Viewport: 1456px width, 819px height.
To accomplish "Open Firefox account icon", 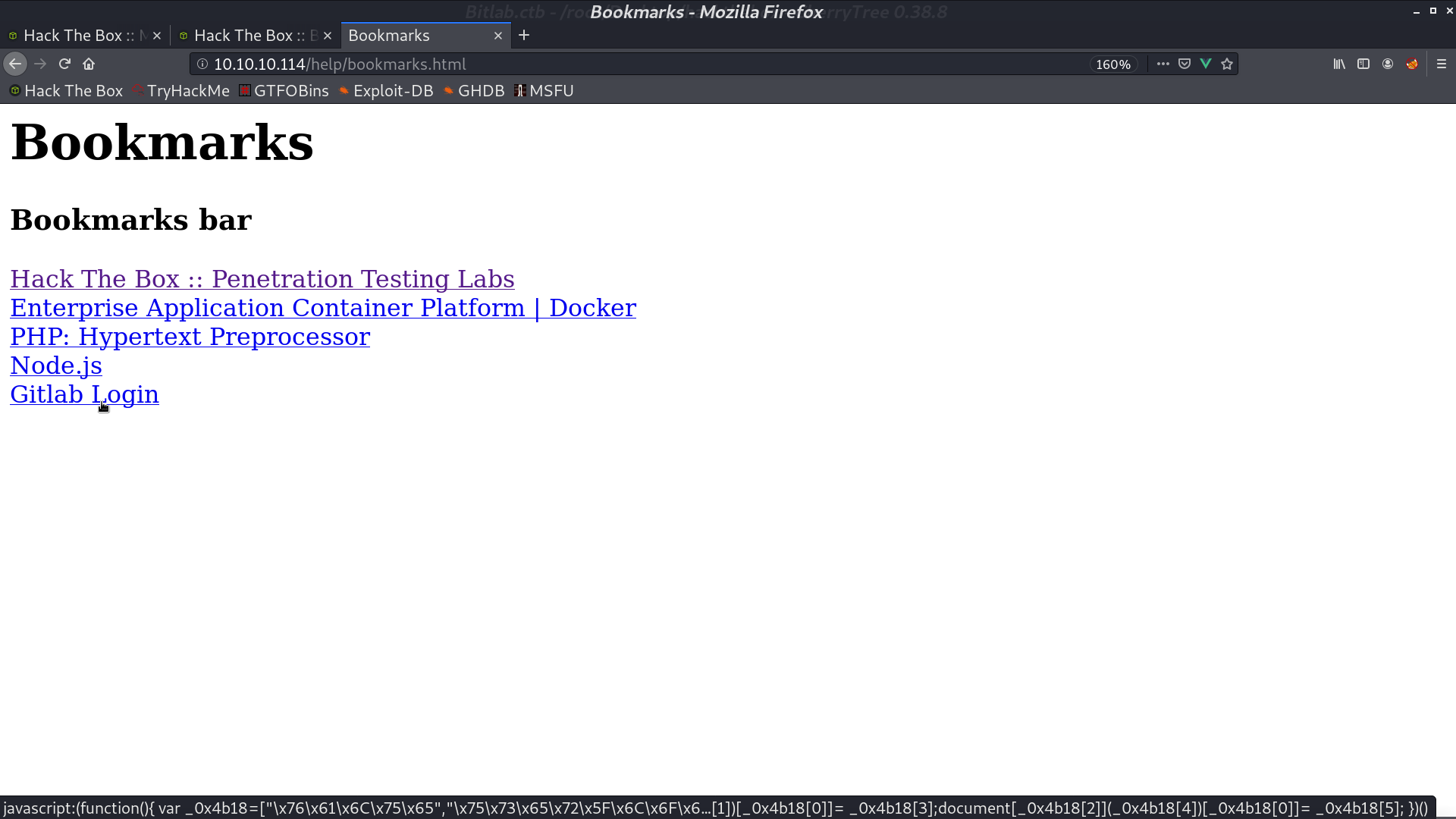I will tap(1388, 64).
